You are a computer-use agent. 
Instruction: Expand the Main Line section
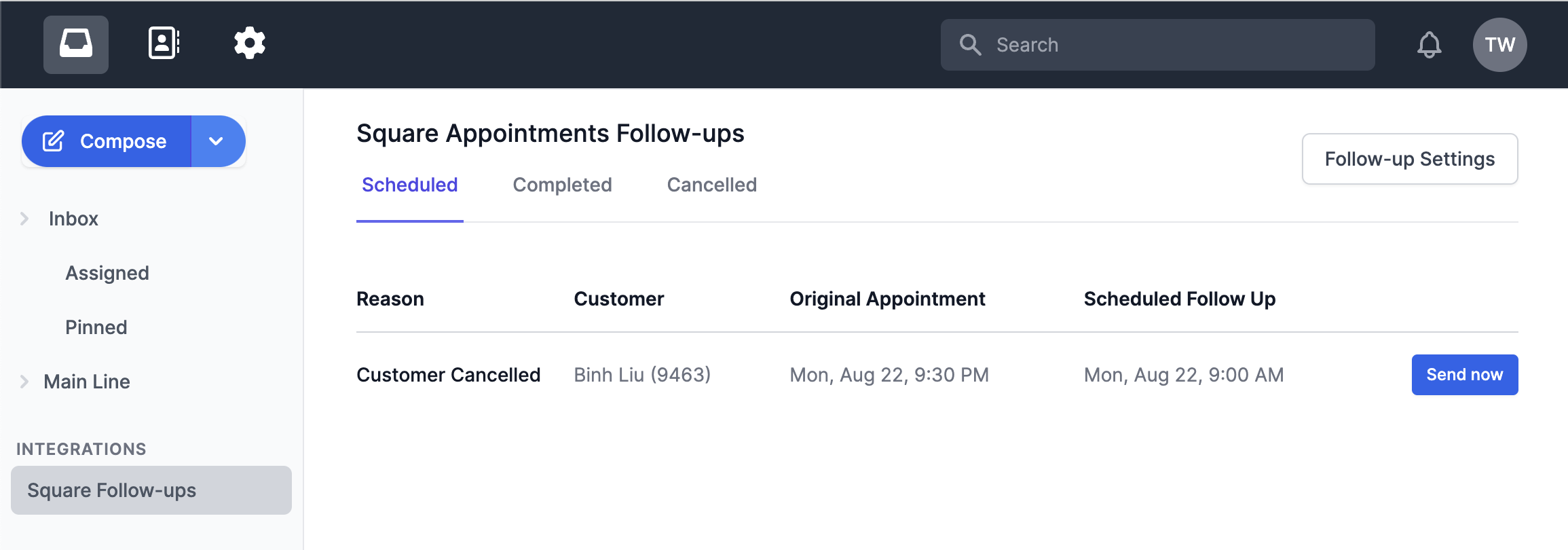24,381
